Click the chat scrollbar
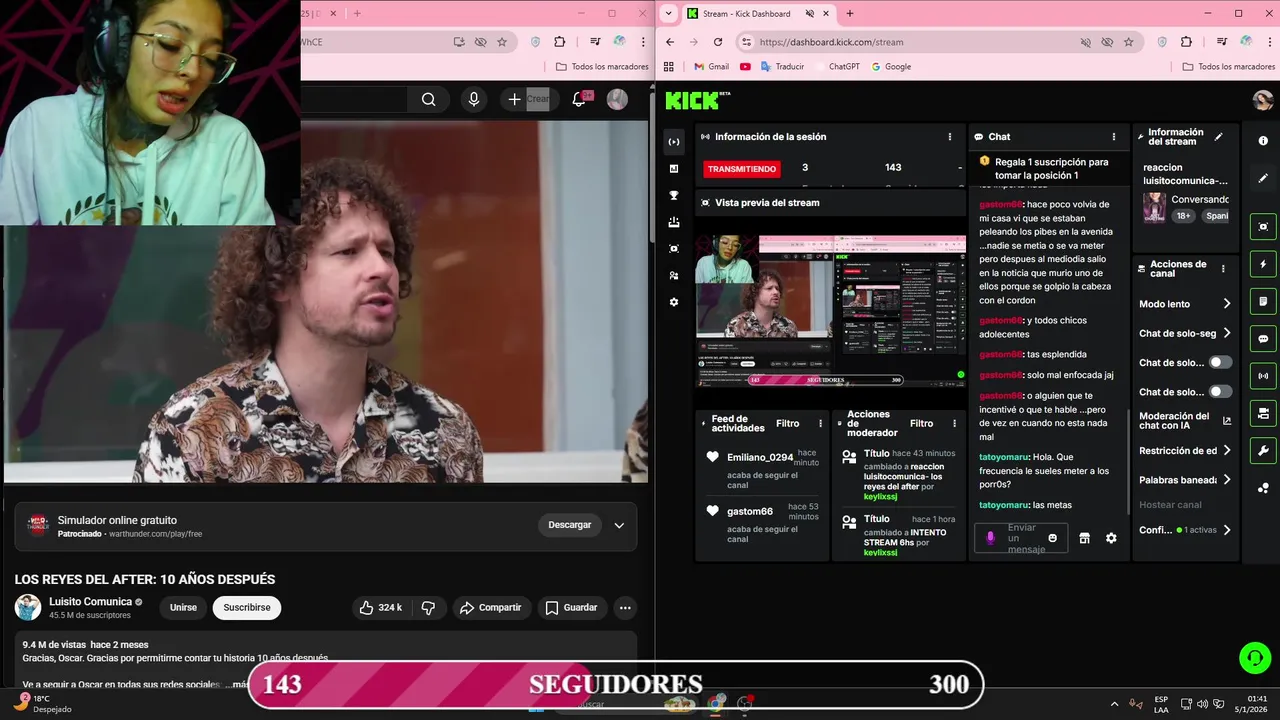 (x=1129, y=460)
